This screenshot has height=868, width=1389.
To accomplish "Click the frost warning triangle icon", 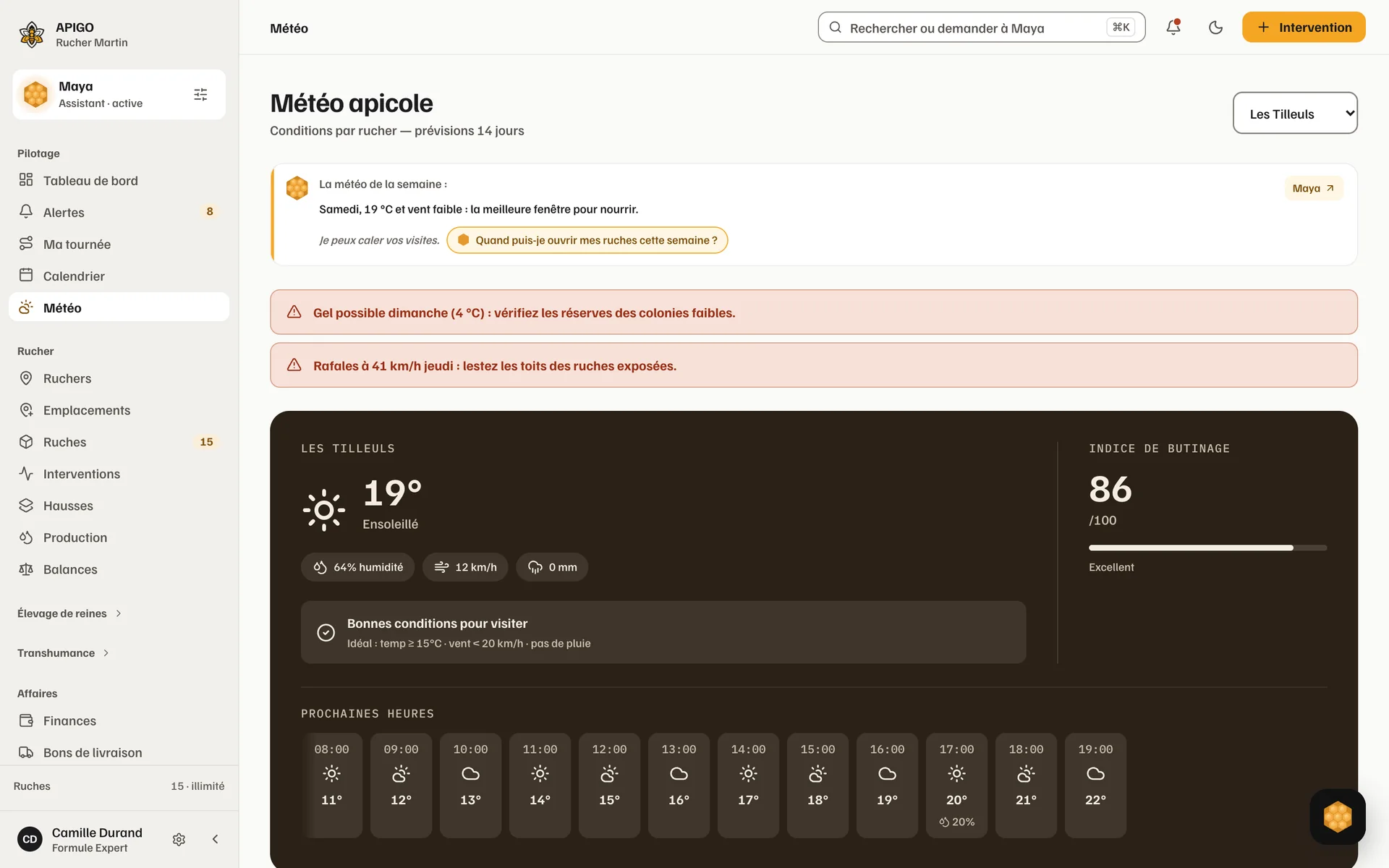I will (294, 312).
